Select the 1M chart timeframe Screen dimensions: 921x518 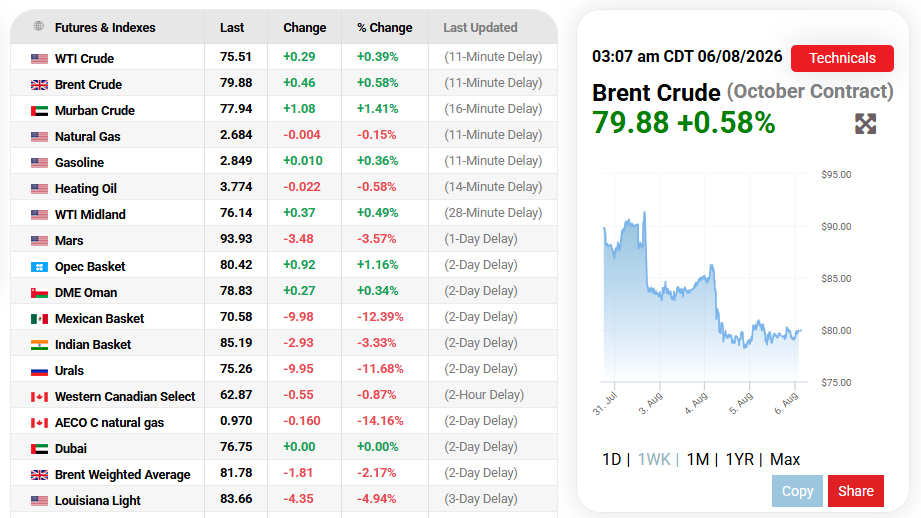pos(698,459)
